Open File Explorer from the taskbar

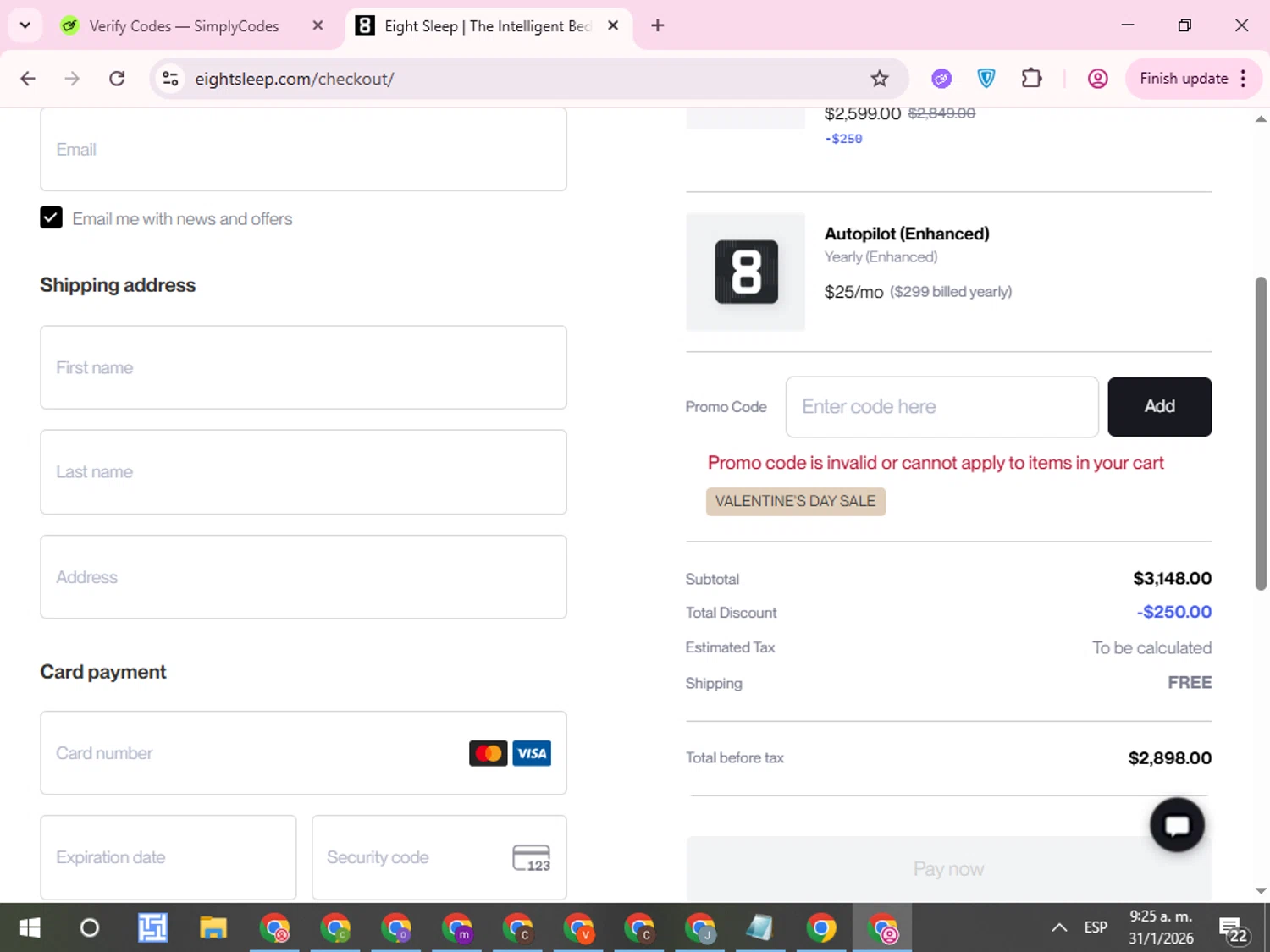(213, 928)
